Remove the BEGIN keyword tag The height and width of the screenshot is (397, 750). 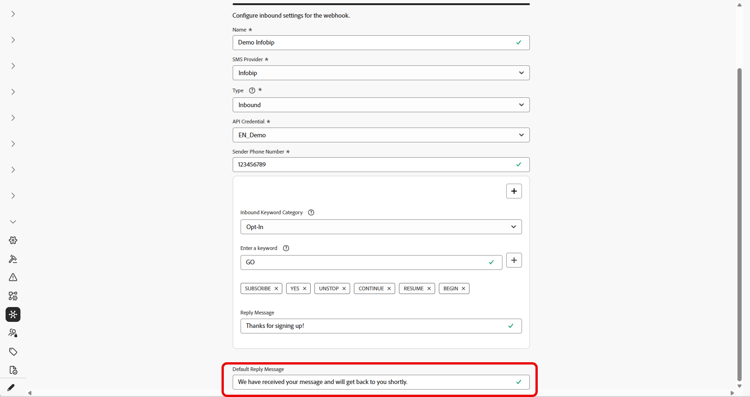[463, 288]
